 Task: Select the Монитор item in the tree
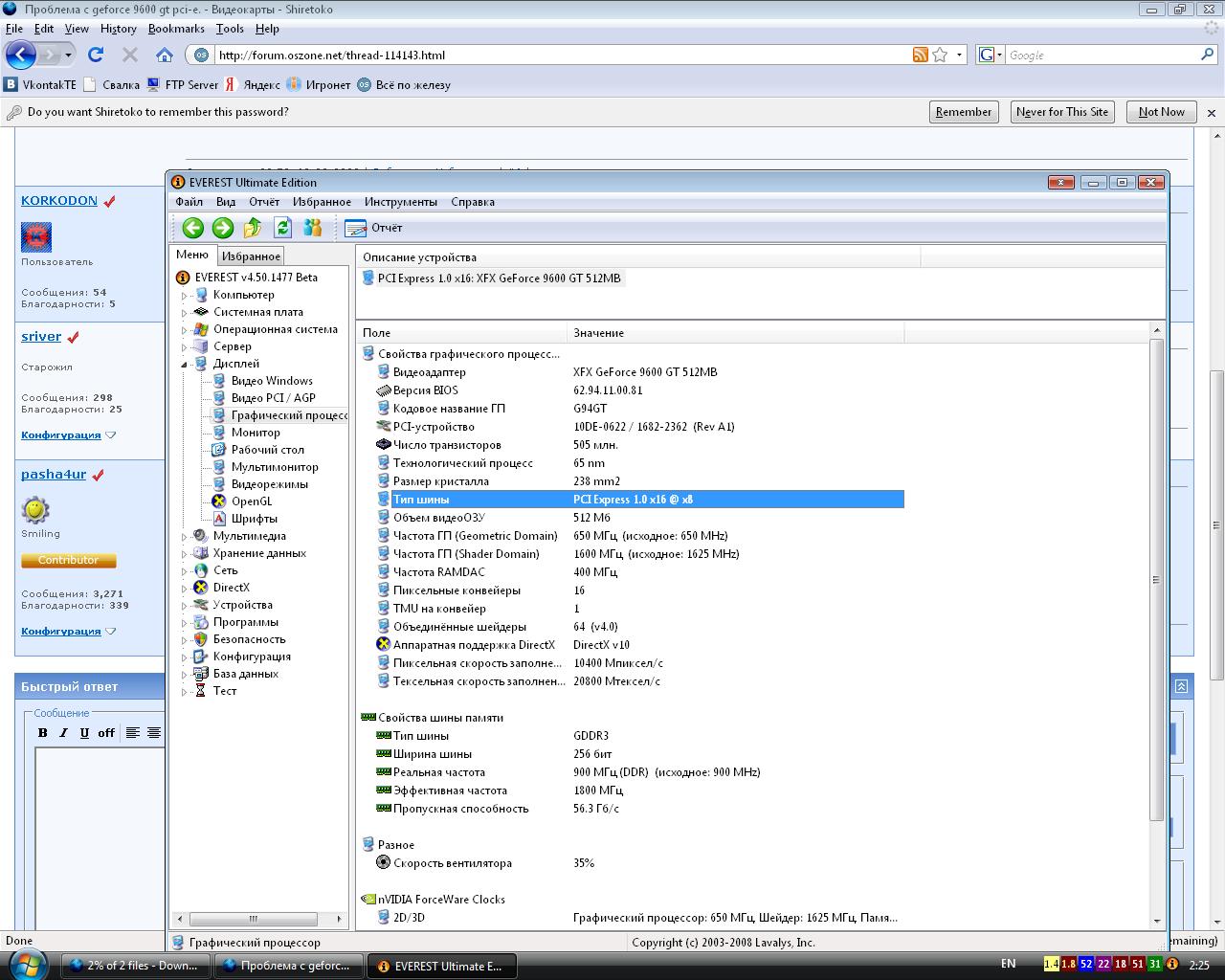(256, 433)
